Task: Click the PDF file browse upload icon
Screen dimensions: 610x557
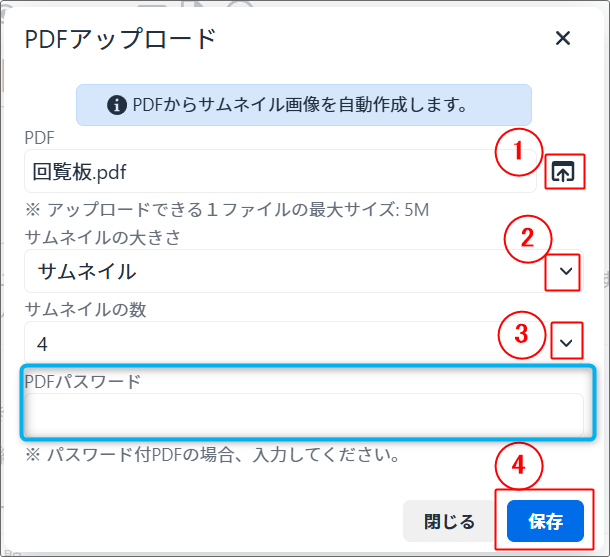Action: click(564, 171)
